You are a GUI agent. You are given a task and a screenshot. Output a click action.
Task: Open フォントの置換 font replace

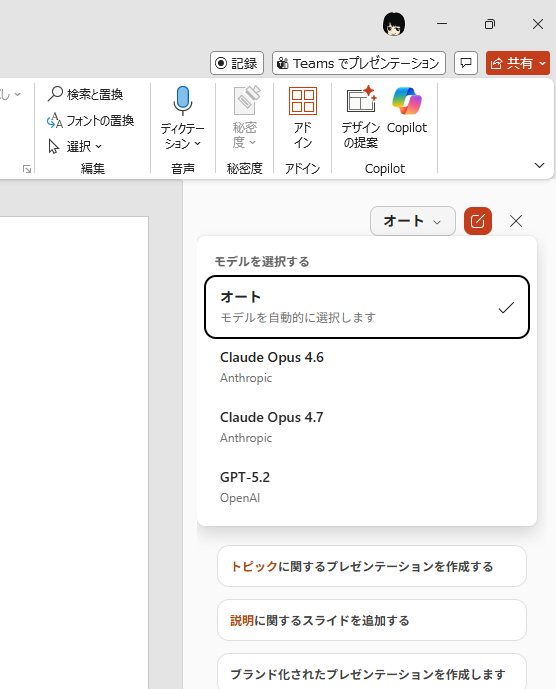coord(90,120)
